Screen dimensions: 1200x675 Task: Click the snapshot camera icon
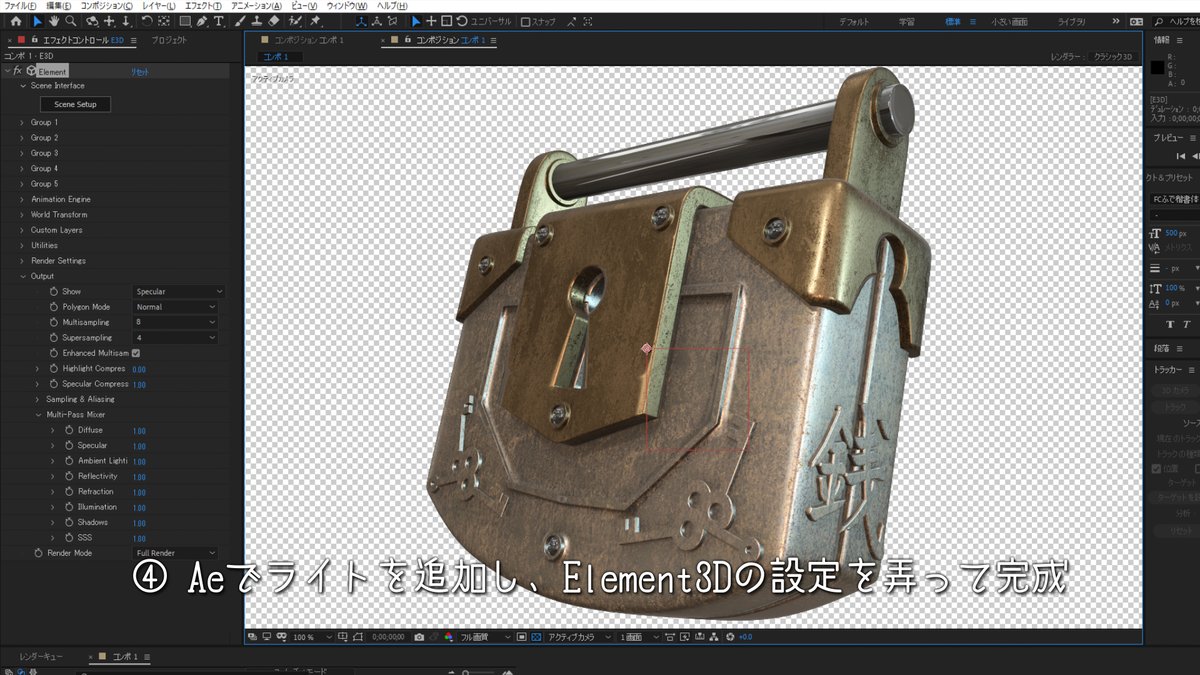[419, 637]
